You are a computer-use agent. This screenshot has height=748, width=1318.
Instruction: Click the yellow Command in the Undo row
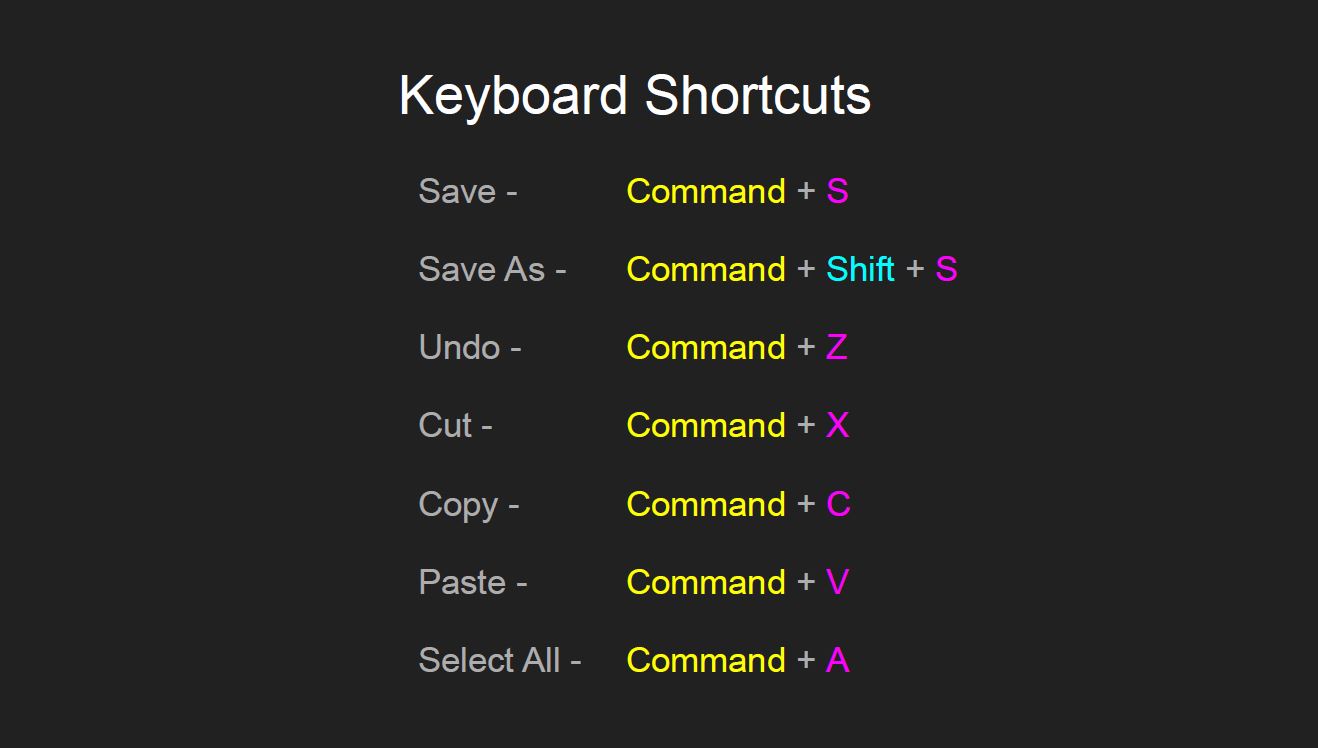(706, 347)
